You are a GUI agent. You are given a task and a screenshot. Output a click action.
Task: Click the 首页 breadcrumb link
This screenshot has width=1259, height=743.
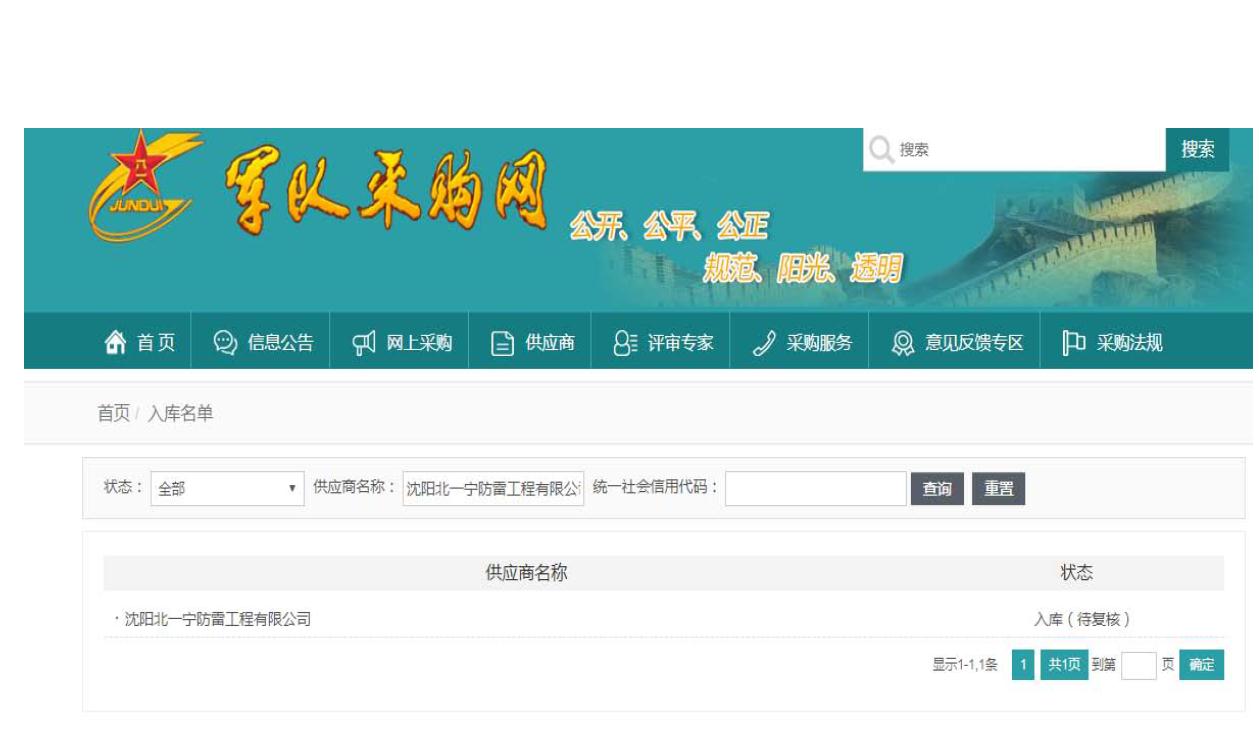pyautogui.click(x=113, y=414)
